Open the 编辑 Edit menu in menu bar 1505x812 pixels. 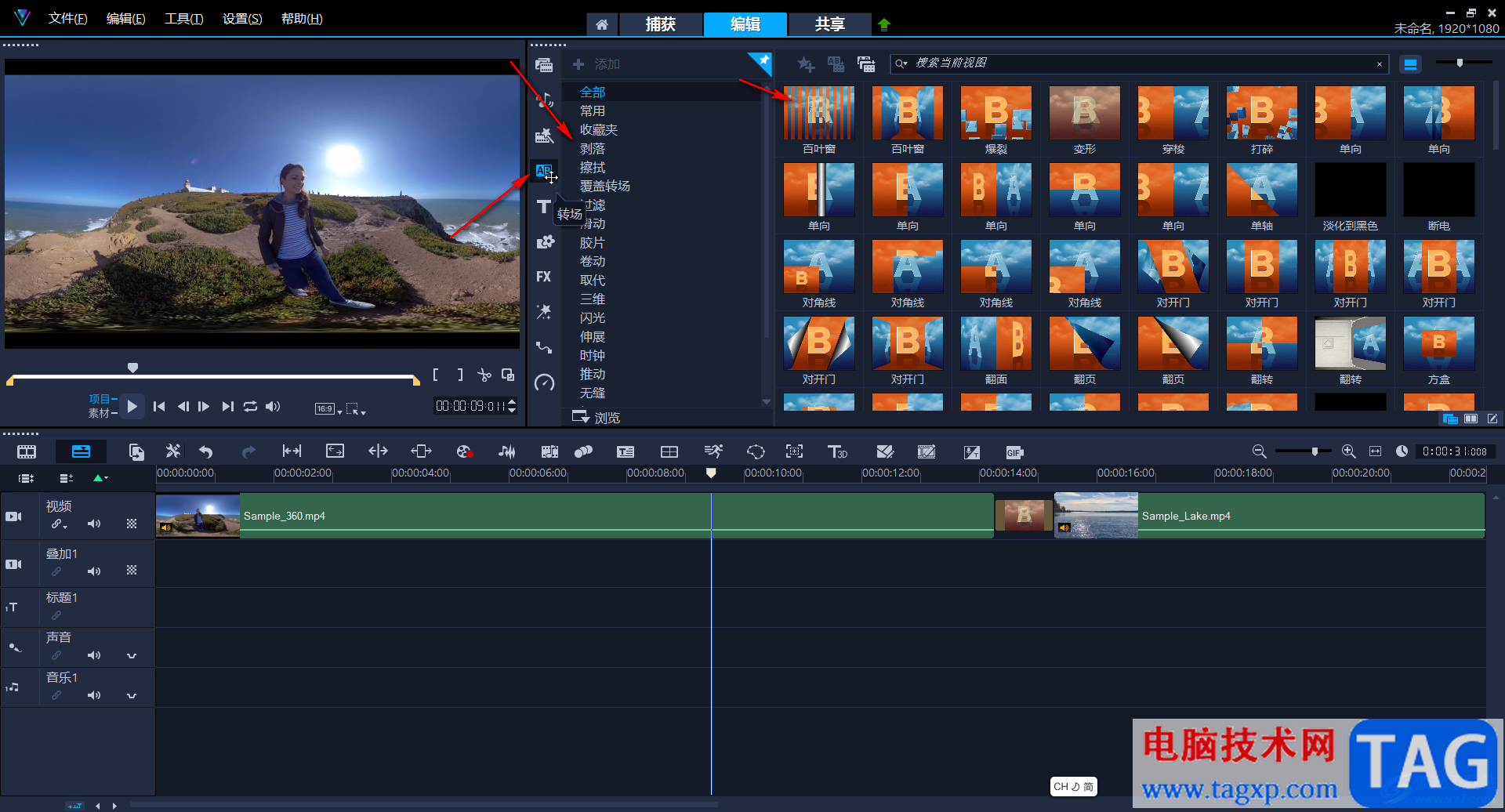[x=126, y=19]
